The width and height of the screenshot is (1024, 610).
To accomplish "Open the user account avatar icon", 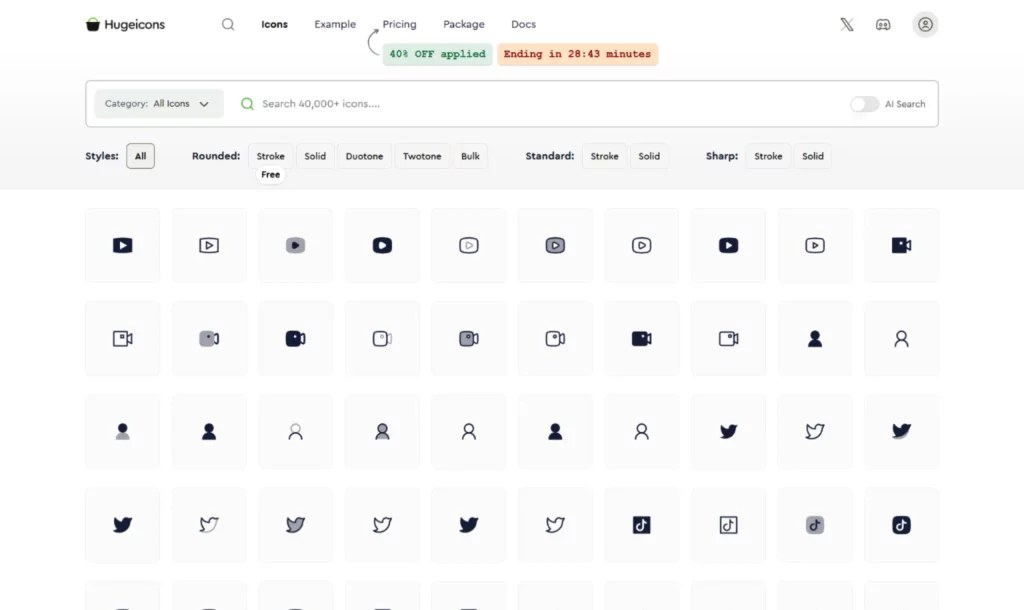I will click(x=925, y=24).
